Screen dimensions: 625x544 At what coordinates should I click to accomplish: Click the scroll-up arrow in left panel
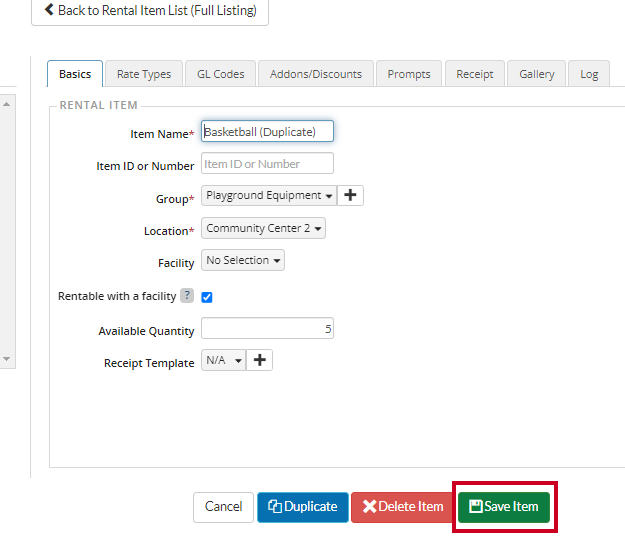tap(6, 104)
